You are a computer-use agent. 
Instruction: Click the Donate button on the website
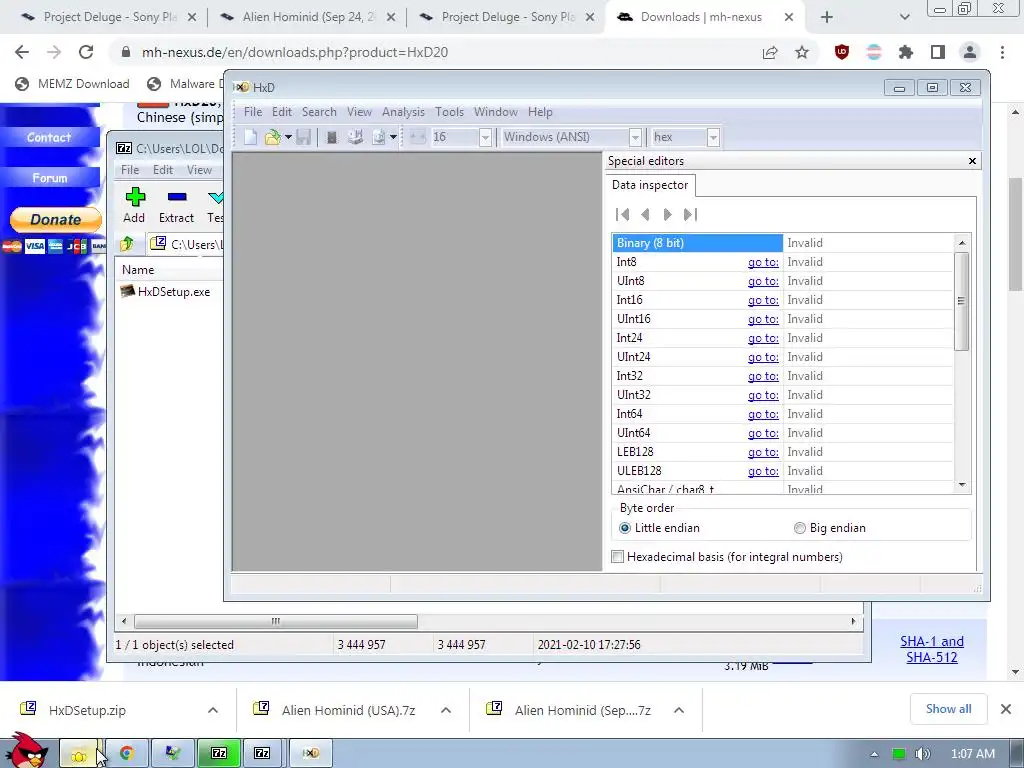(56, 219)
